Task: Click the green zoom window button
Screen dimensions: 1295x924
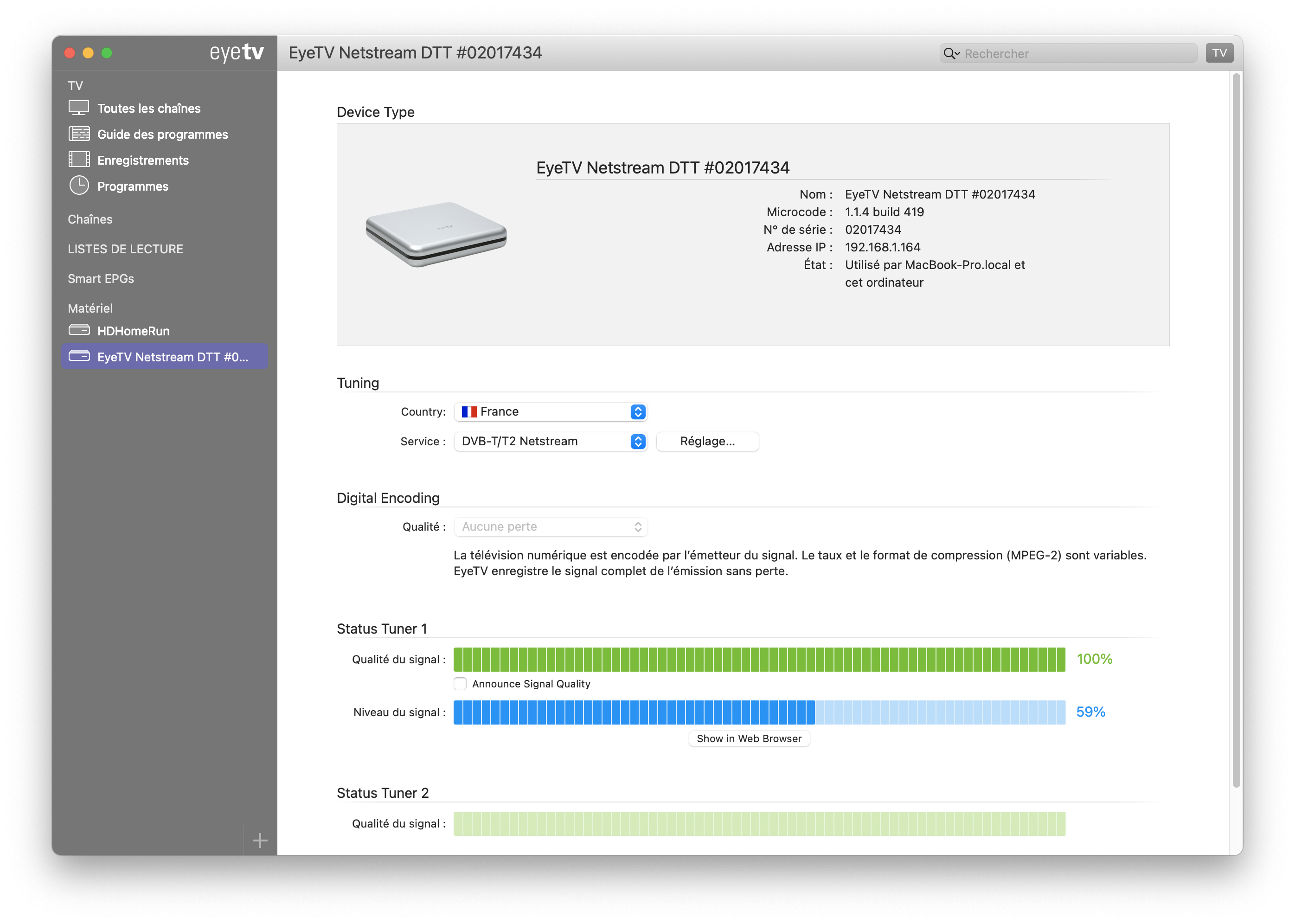Action: pyautogui.click(x=106, y=53)
